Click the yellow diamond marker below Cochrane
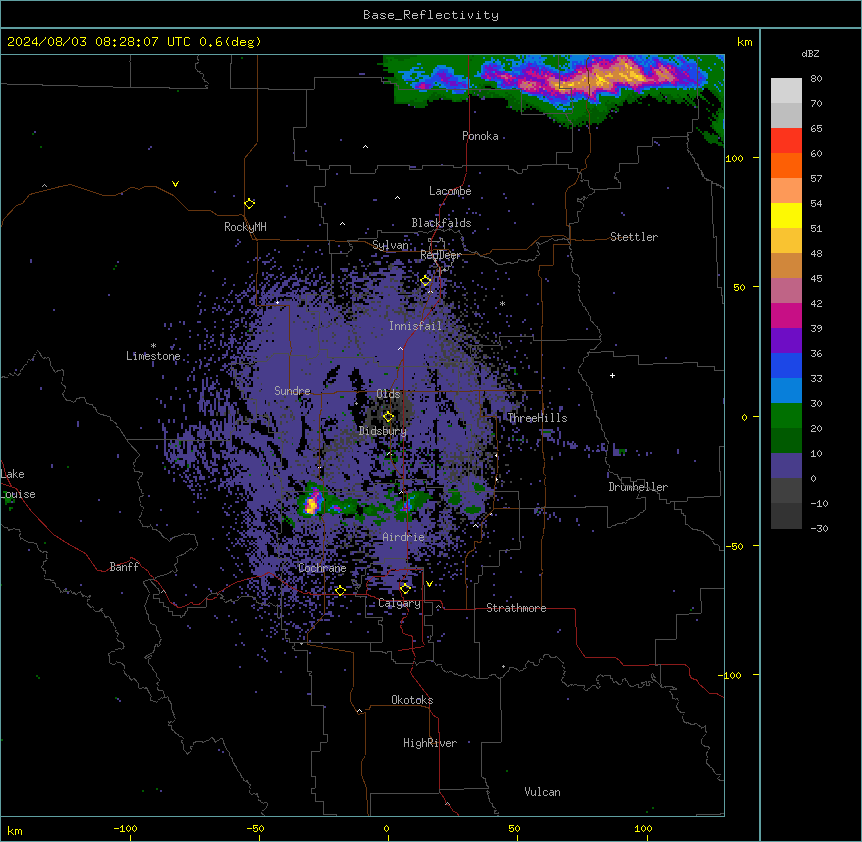This screenshot has height=842, width=862. (340, 591)
